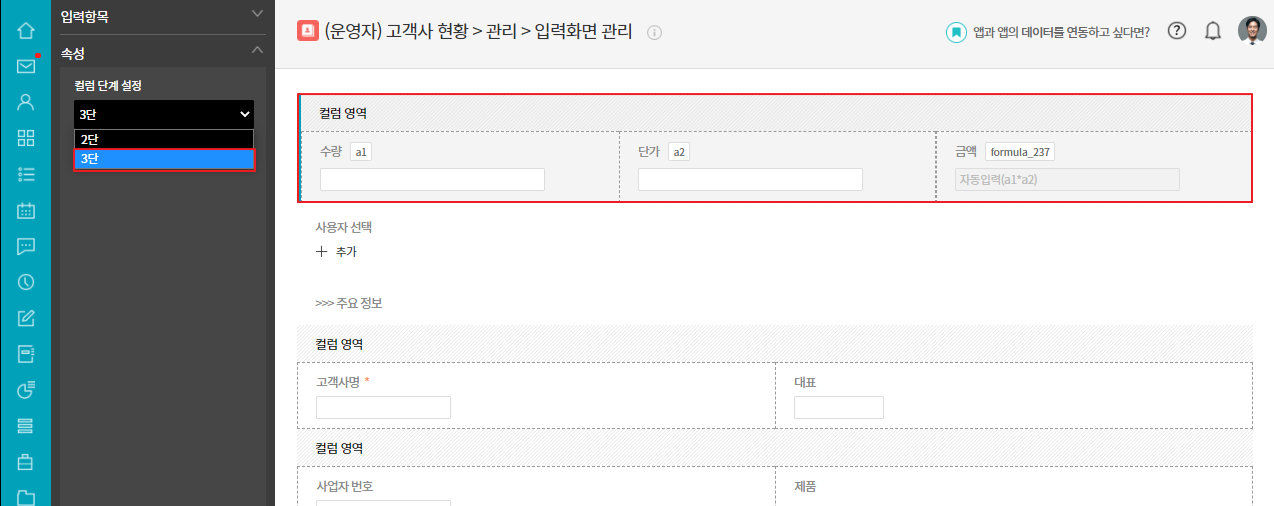Click the 대표 input field
1274x506 pixels.
[838, 407]
